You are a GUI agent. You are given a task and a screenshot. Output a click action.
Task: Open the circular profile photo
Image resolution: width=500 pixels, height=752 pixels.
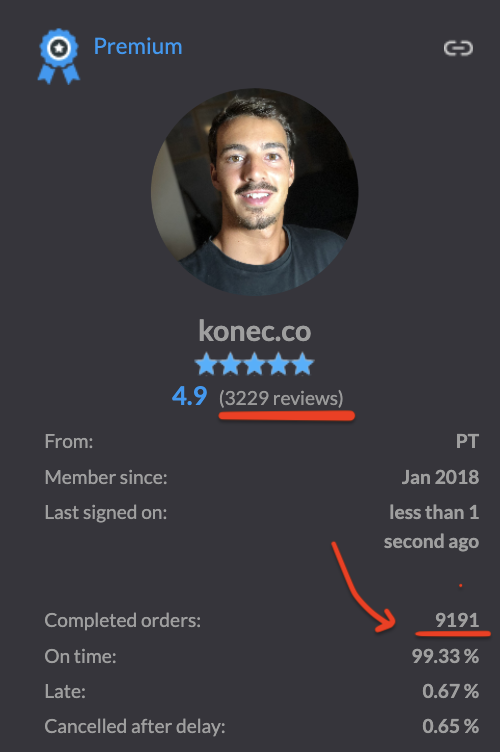point(255,191)
